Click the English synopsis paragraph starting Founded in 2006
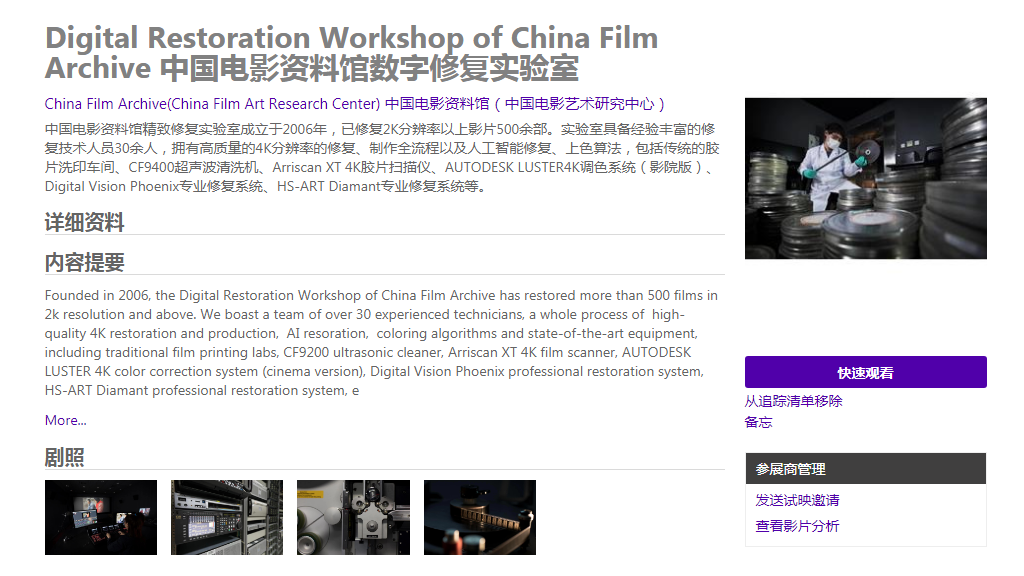This screenshot has width=1024, height=576. coord(382,343)
